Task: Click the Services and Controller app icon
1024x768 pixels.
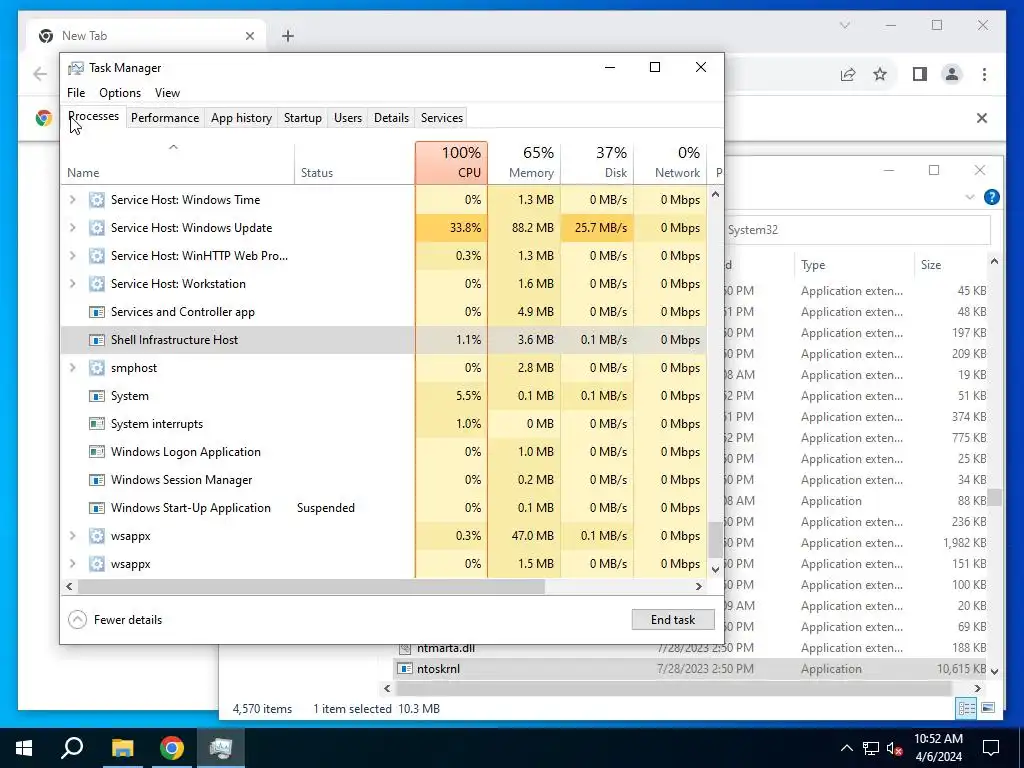Action: [x=97, y=312]
